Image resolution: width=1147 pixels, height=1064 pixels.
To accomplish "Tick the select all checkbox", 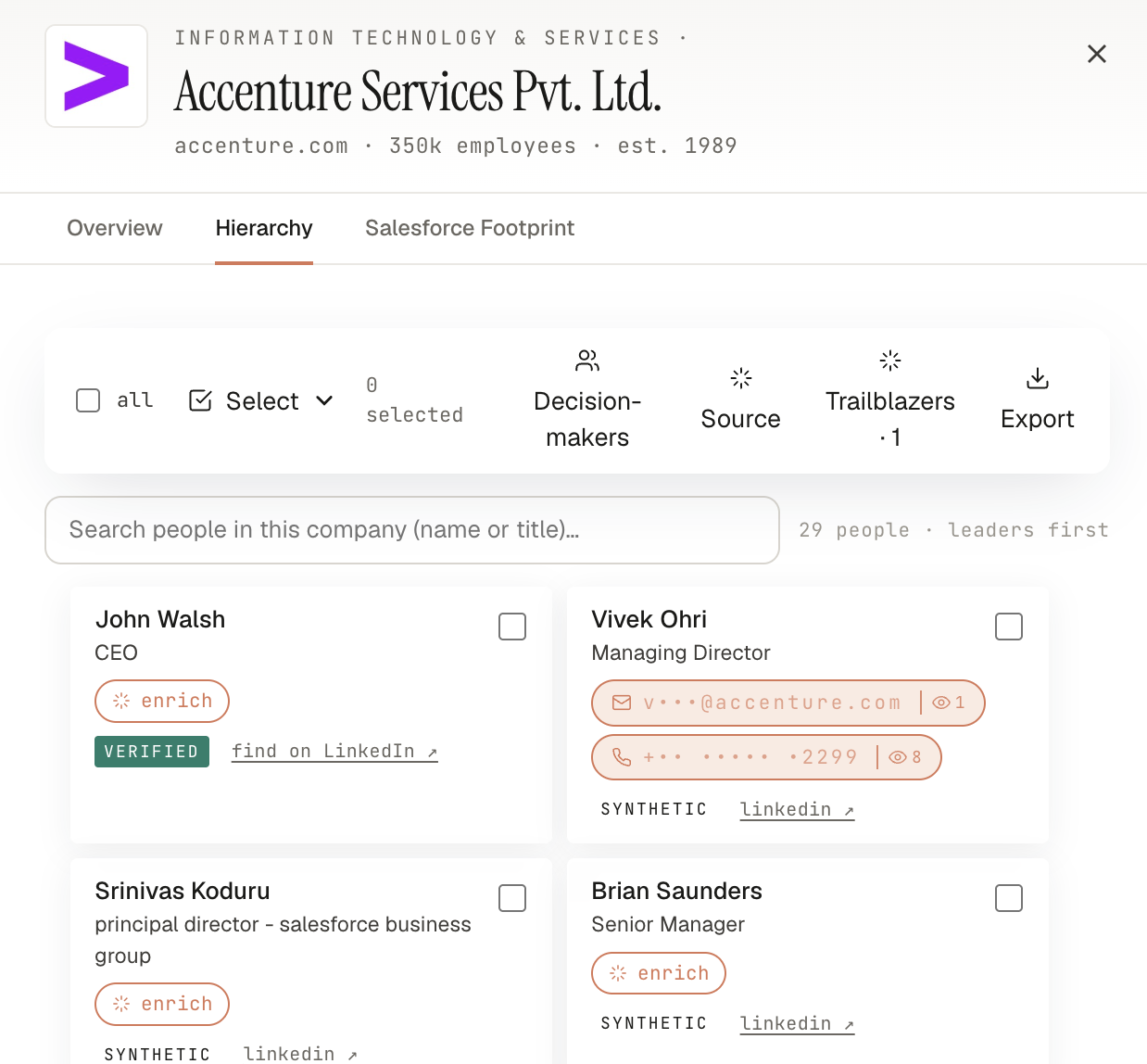I will click(x=88, y=400).
